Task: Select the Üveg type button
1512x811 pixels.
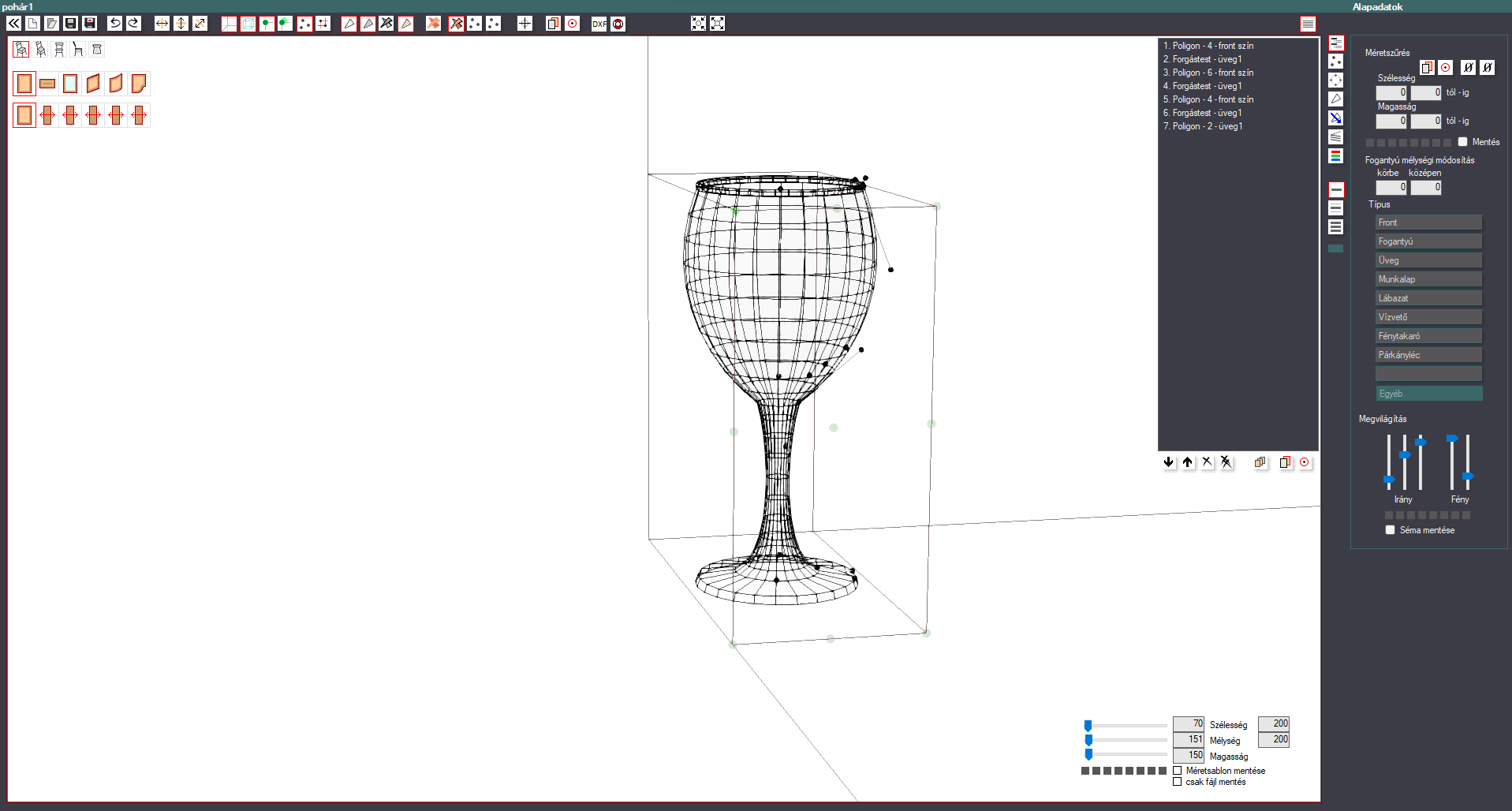Action: pyautogui.click(x=1428, y=260)
